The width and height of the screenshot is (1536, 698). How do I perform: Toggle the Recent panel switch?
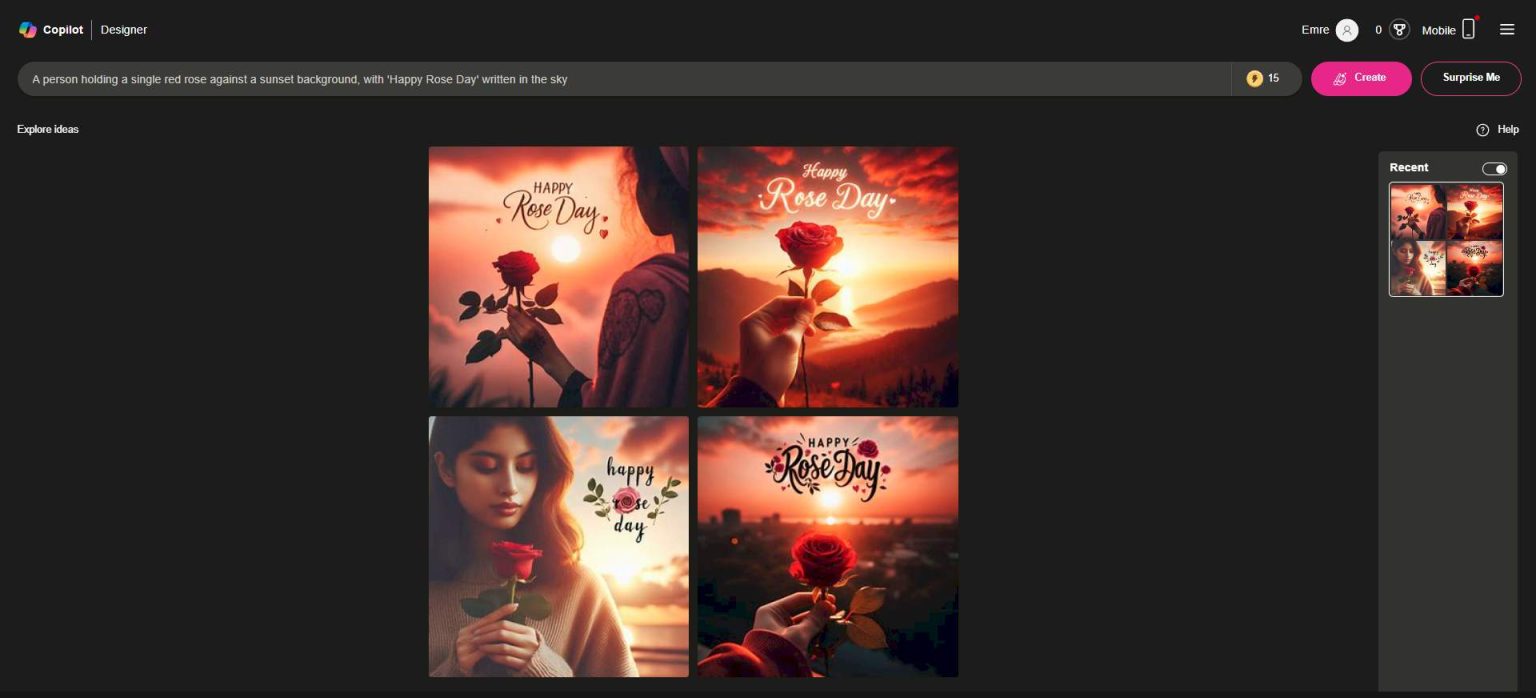1494,168
